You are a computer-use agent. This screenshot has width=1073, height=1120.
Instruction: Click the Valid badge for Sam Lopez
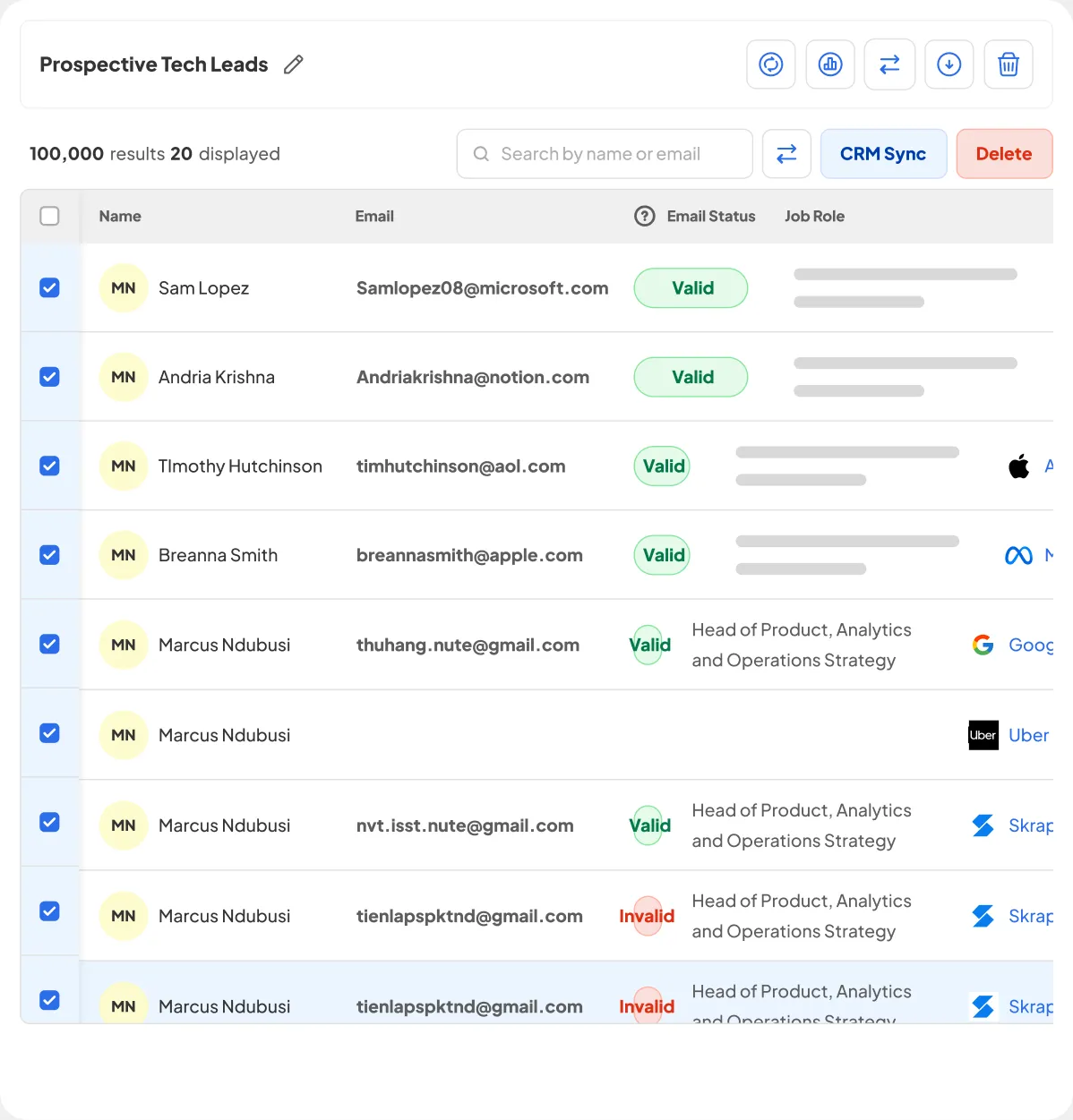691,288
